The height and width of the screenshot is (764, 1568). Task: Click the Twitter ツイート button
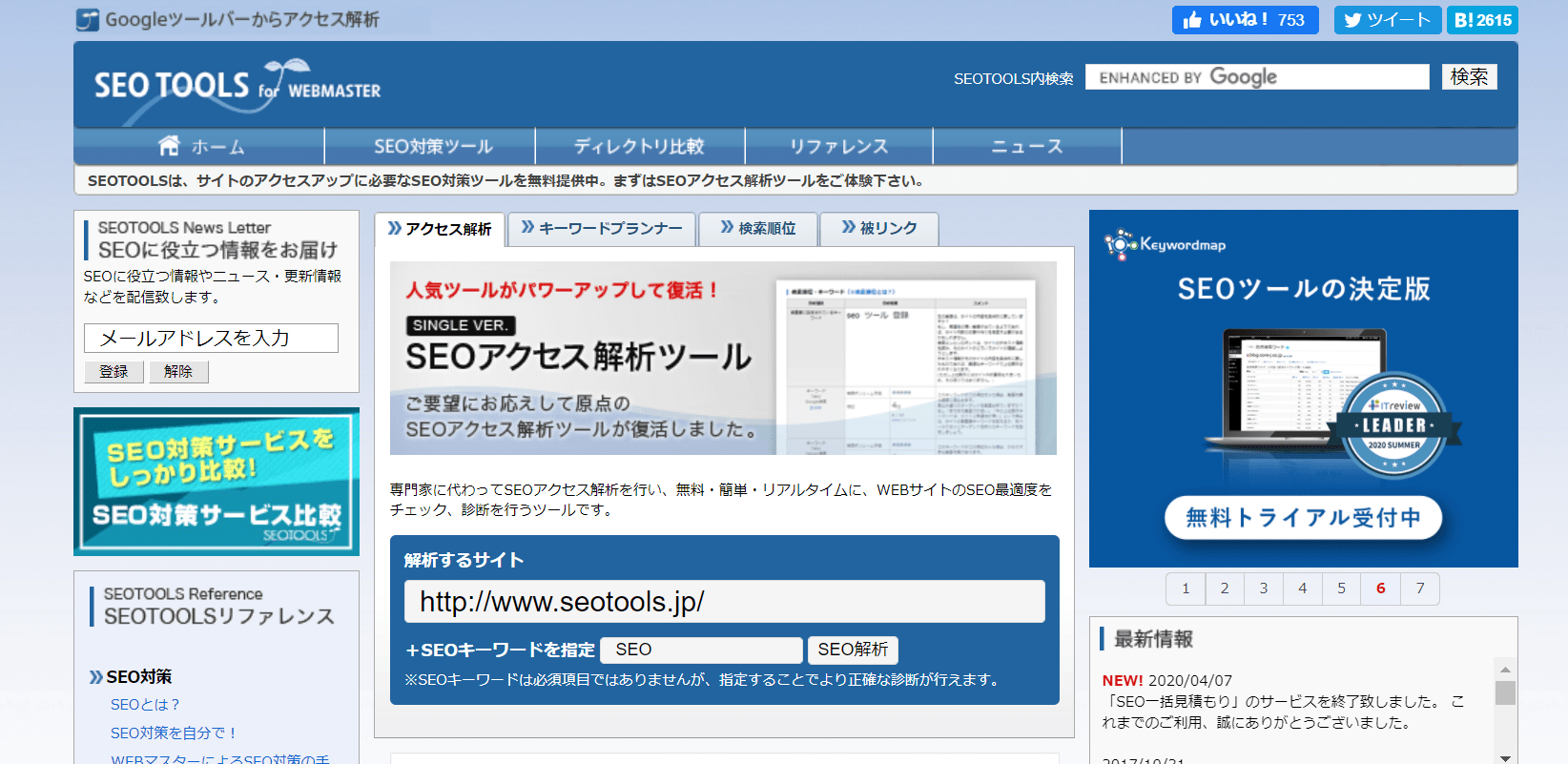coord(1388,20)
